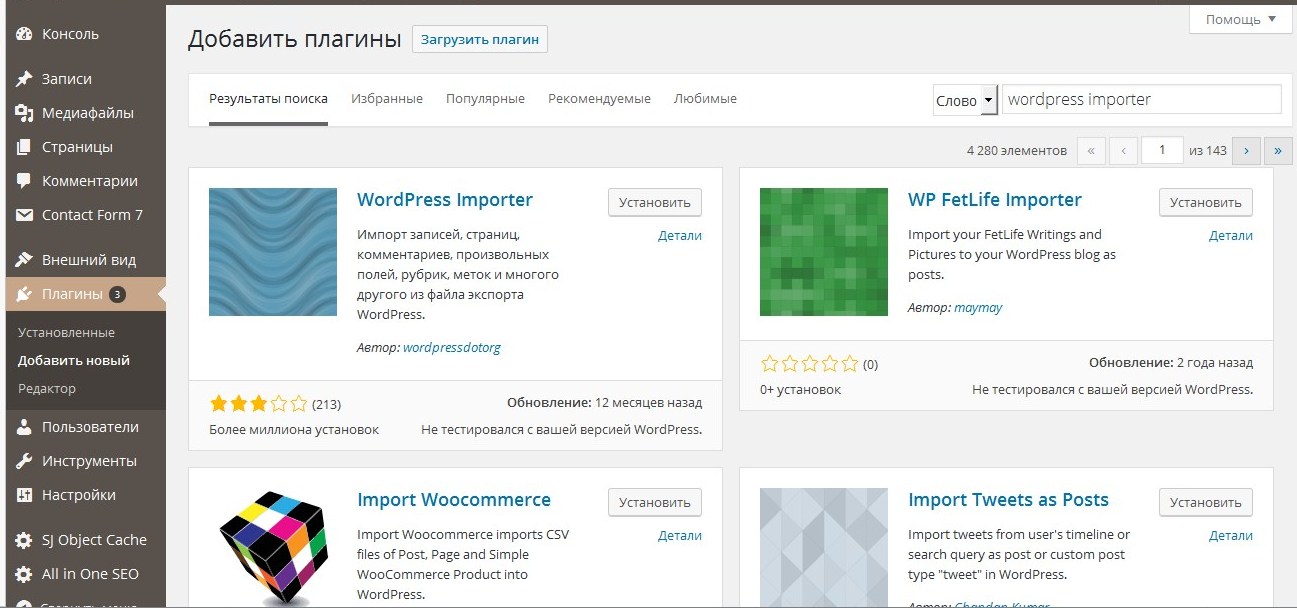Open Детали for WordPress Importer
The image size is (1297, 608).
pyautogui.click(x=680, y=236)
